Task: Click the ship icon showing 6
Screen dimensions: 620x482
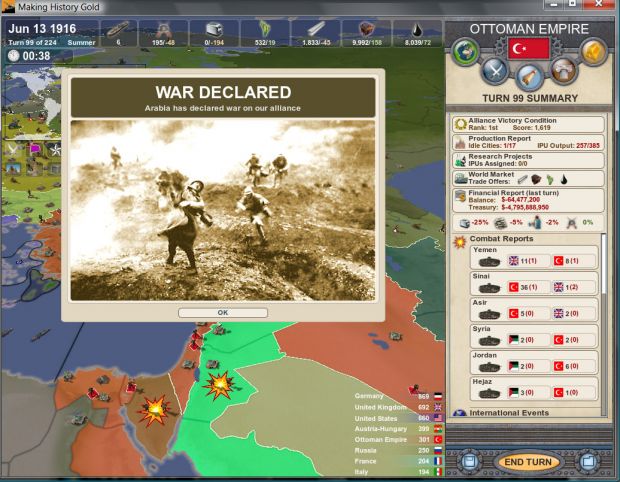Action: click(x=118, y=30)
